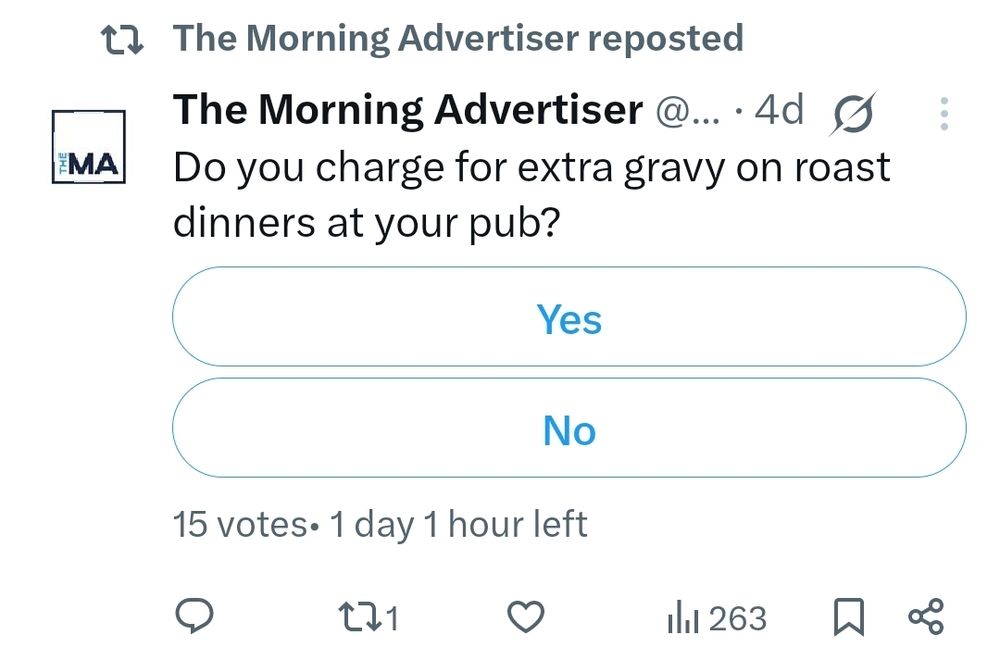The image size is (1000, 657).
Task: Like the post with the heart icon
Action: 526,617
